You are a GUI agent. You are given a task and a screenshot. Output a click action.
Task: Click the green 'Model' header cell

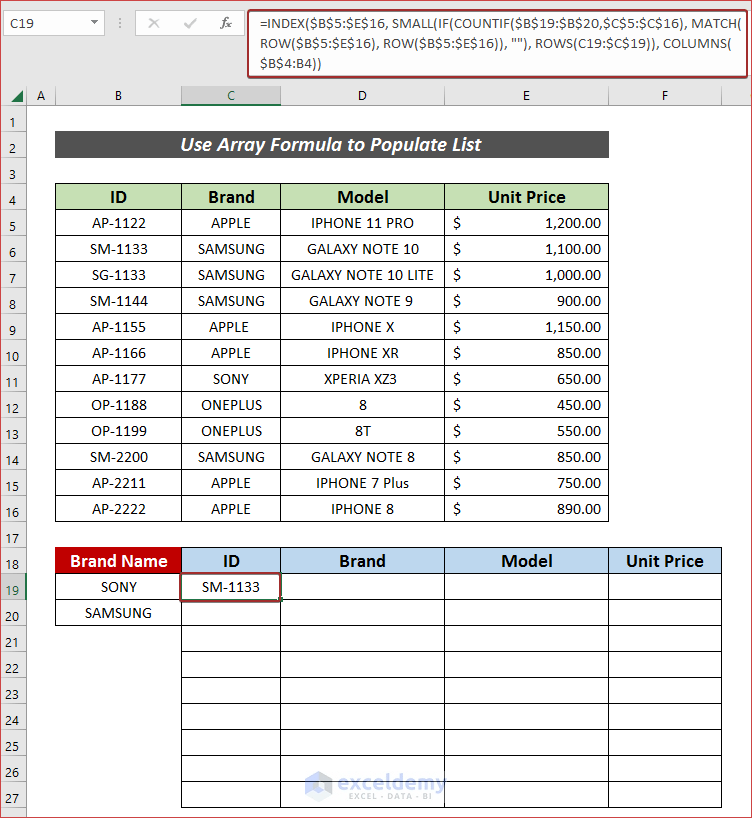(x=362, y=197)
